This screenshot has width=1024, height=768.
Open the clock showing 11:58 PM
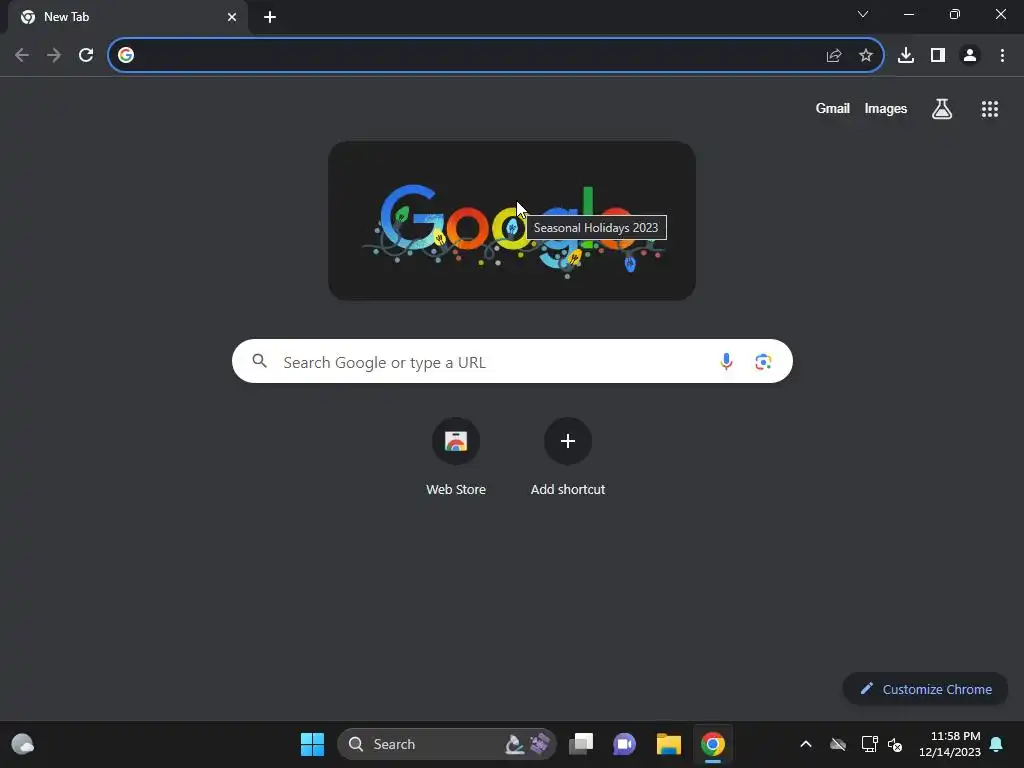pos(950,744)
